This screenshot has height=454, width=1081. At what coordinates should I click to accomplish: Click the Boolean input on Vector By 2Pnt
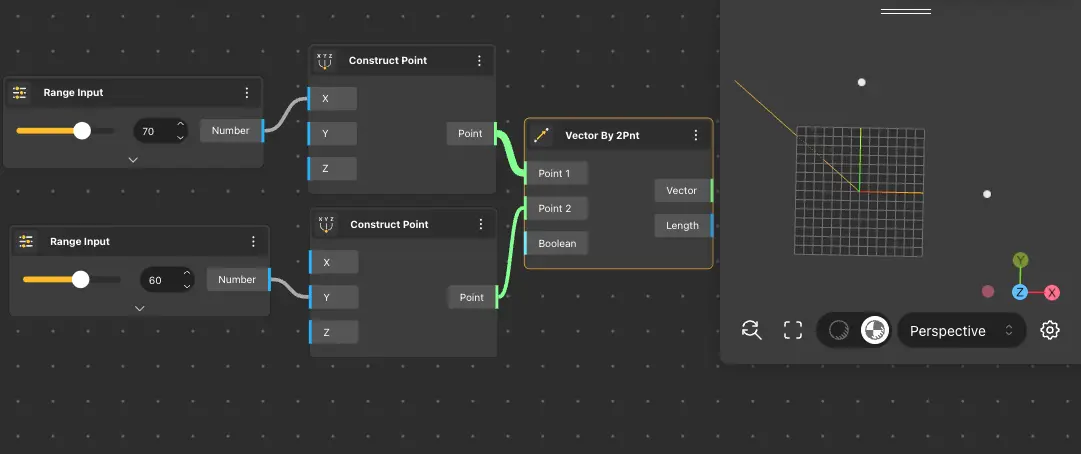(557, 243)
